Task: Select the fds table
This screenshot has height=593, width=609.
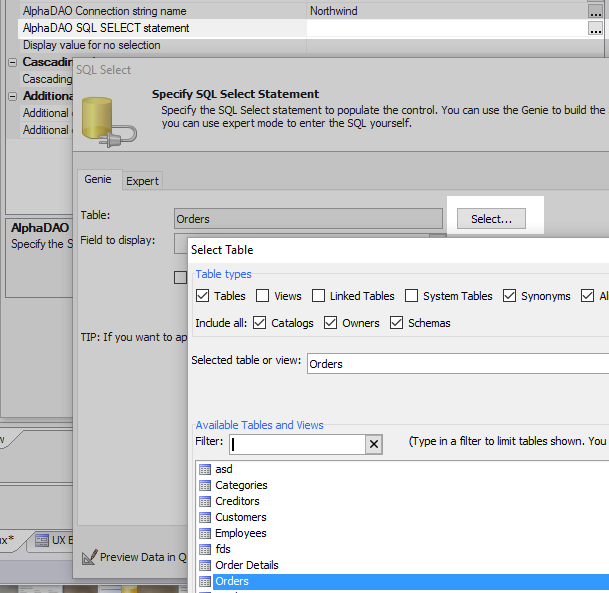Action: [223, 549]
